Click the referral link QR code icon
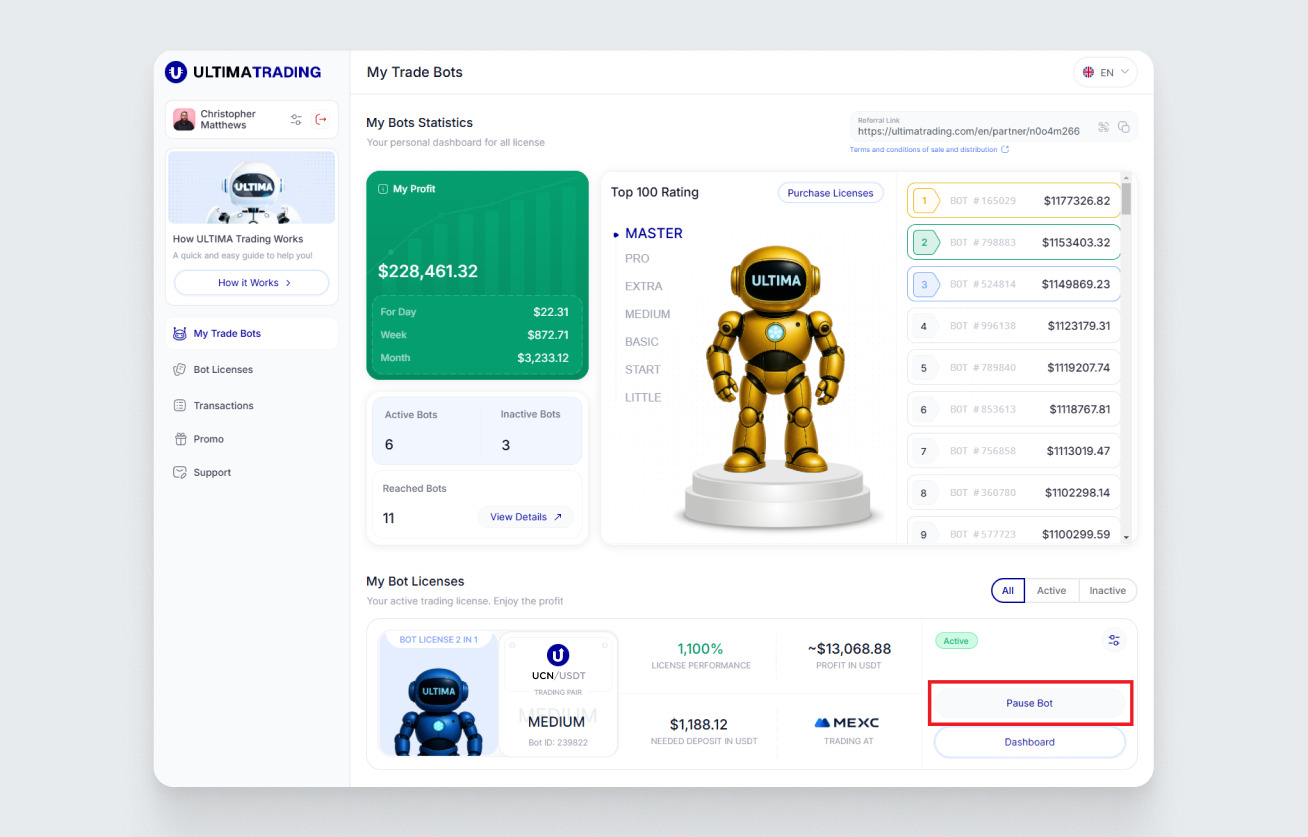Screen dimensions: 1308x837 (x=1104, y=127)
